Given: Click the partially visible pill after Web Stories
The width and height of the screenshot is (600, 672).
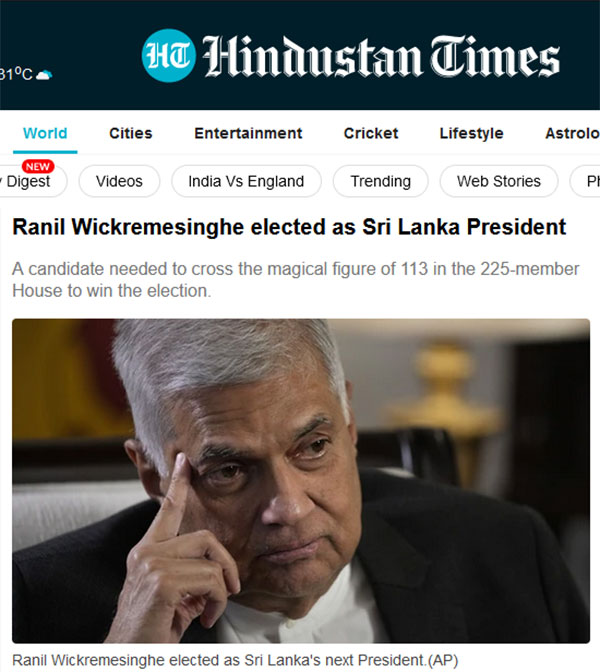Looking at the screenshot, I should 585,181.
